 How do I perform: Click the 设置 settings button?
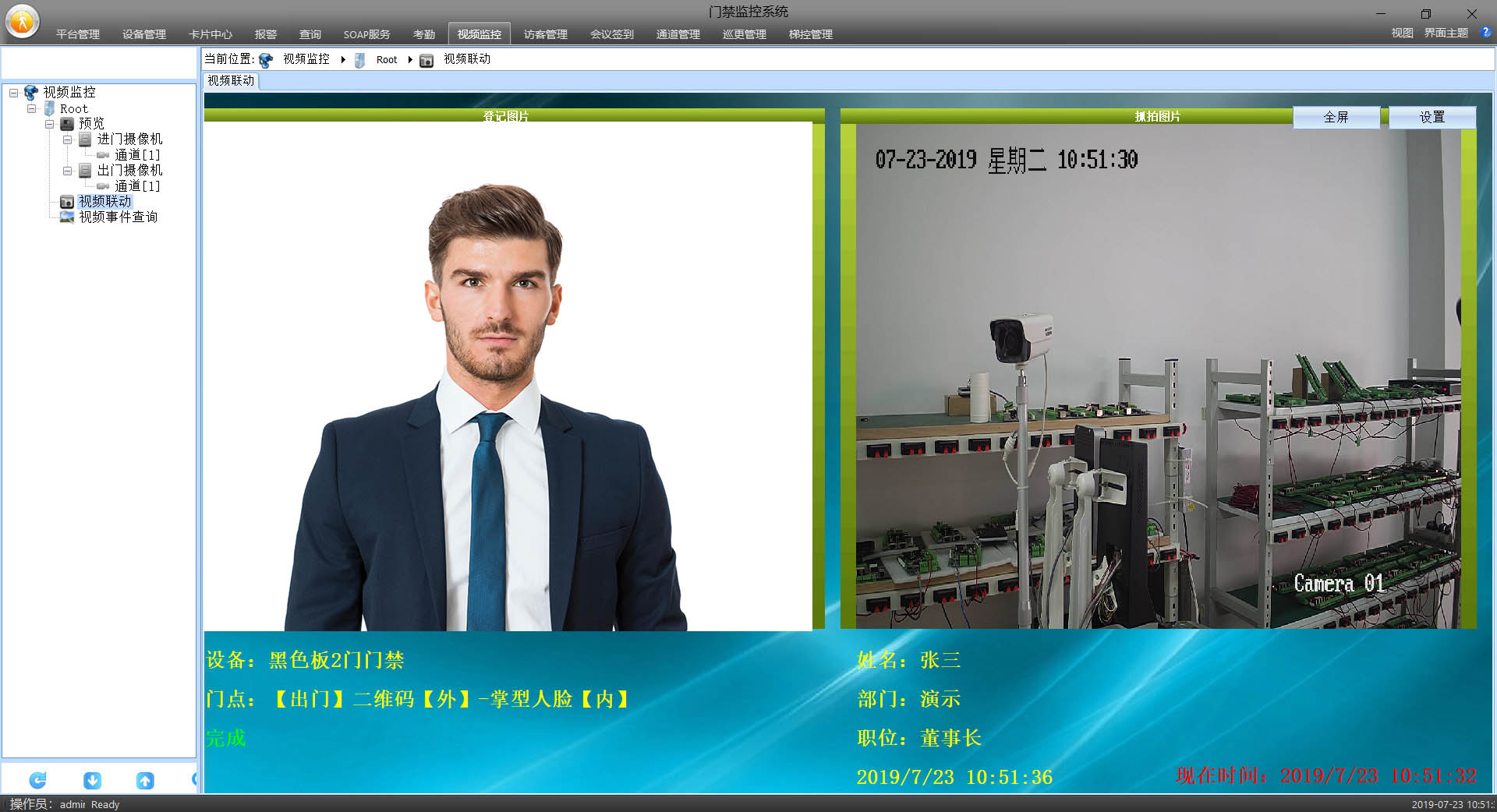(x=1432, y=117)
